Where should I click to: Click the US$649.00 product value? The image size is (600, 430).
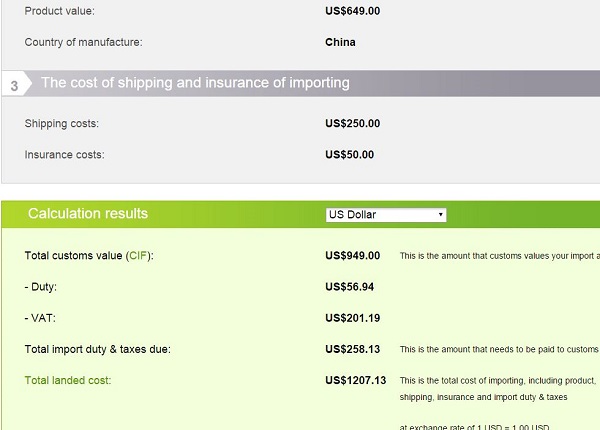tap(353, 12)
